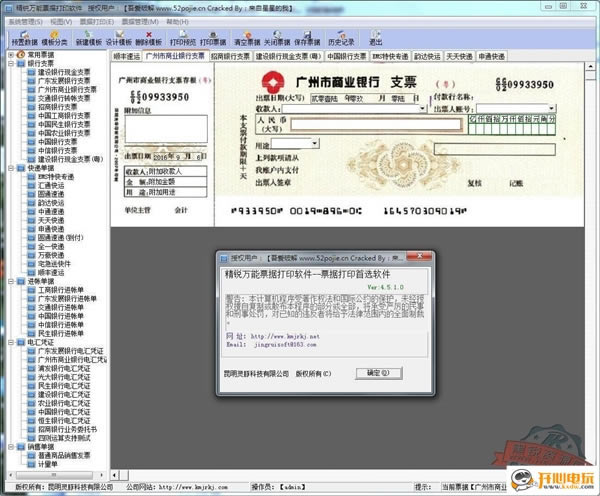
Task: Click 清空票据 toolbar icon
Action: (x=247, y=38)
